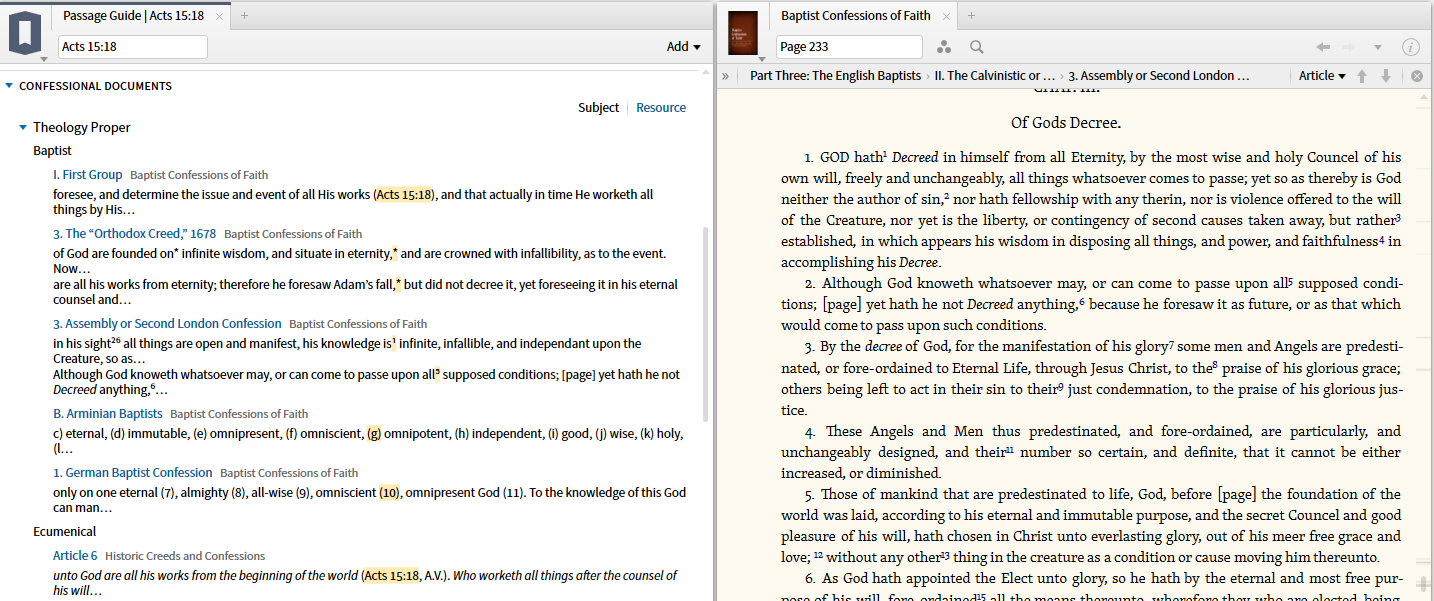1434x601 pixels.
Task: Click the [page] marker in paragraph 2
Action: (x=841, y=304)
